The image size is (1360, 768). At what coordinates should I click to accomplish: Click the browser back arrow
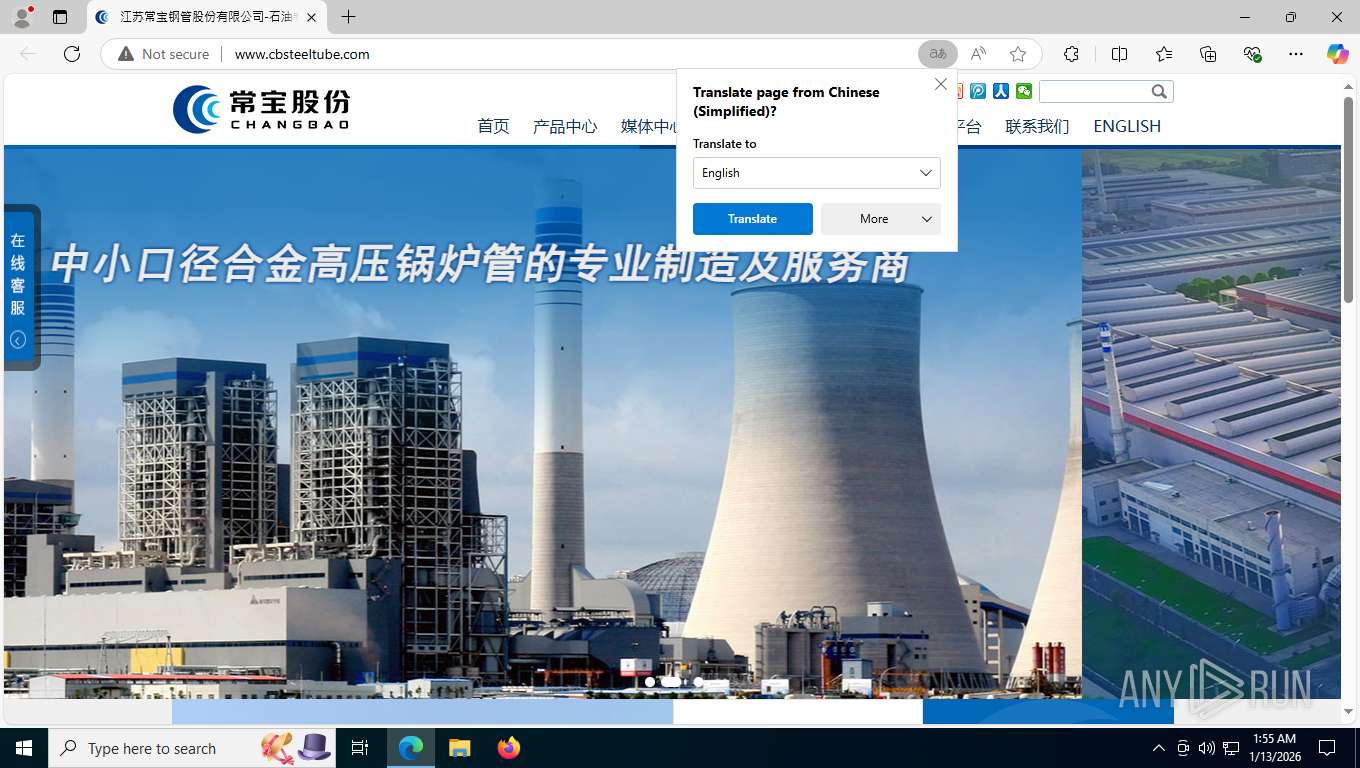click(28, 54)
